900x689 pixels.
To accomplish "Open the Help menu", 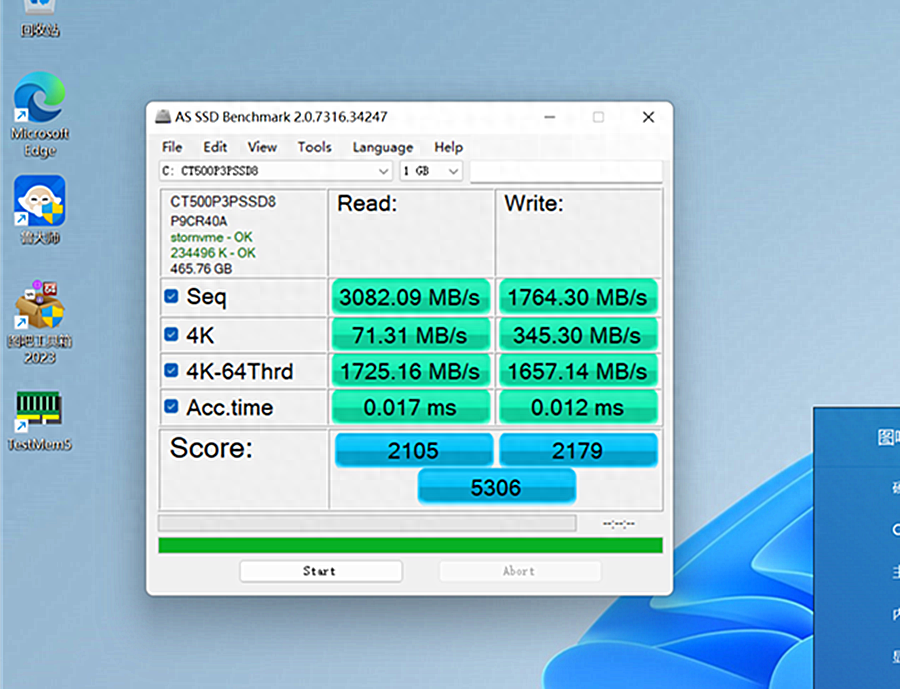I will 448,147.
